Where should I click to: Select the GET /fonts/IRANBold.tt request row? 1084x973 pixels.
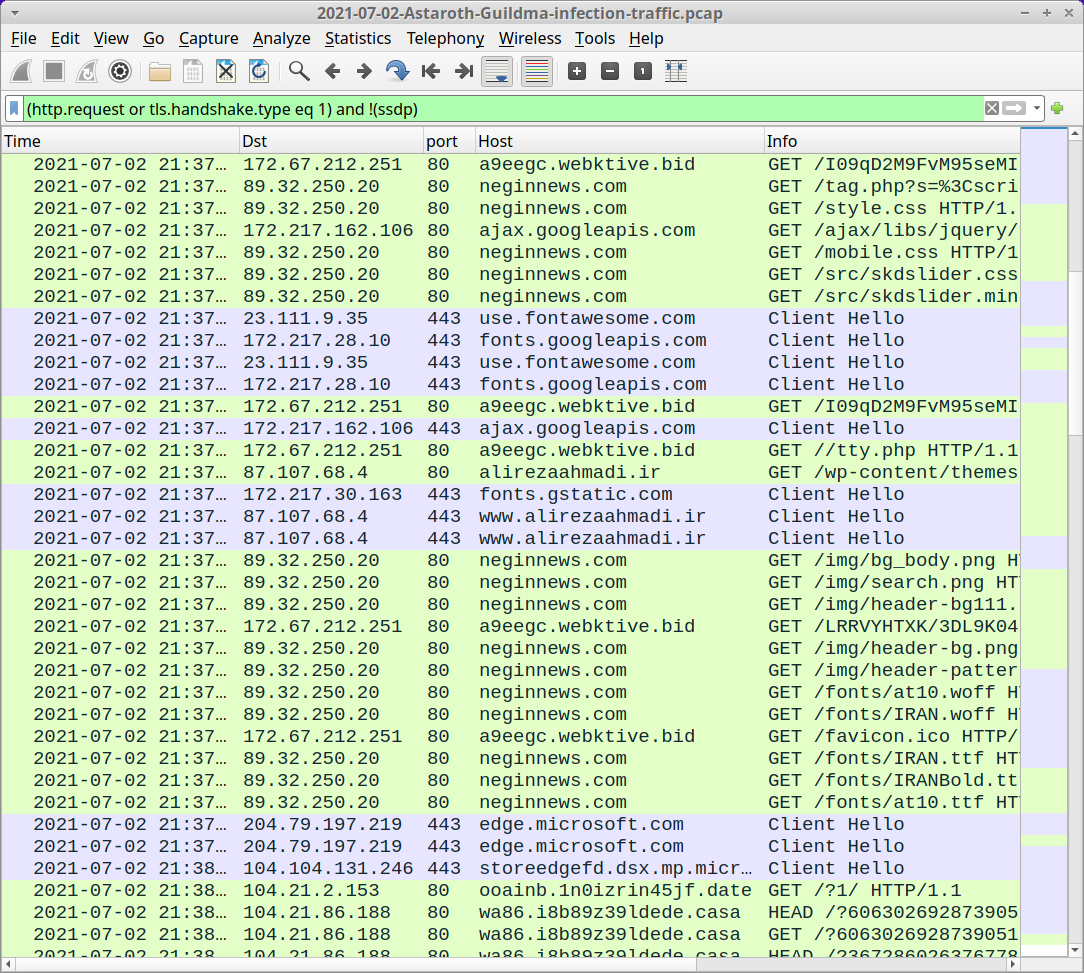point(511,781)
